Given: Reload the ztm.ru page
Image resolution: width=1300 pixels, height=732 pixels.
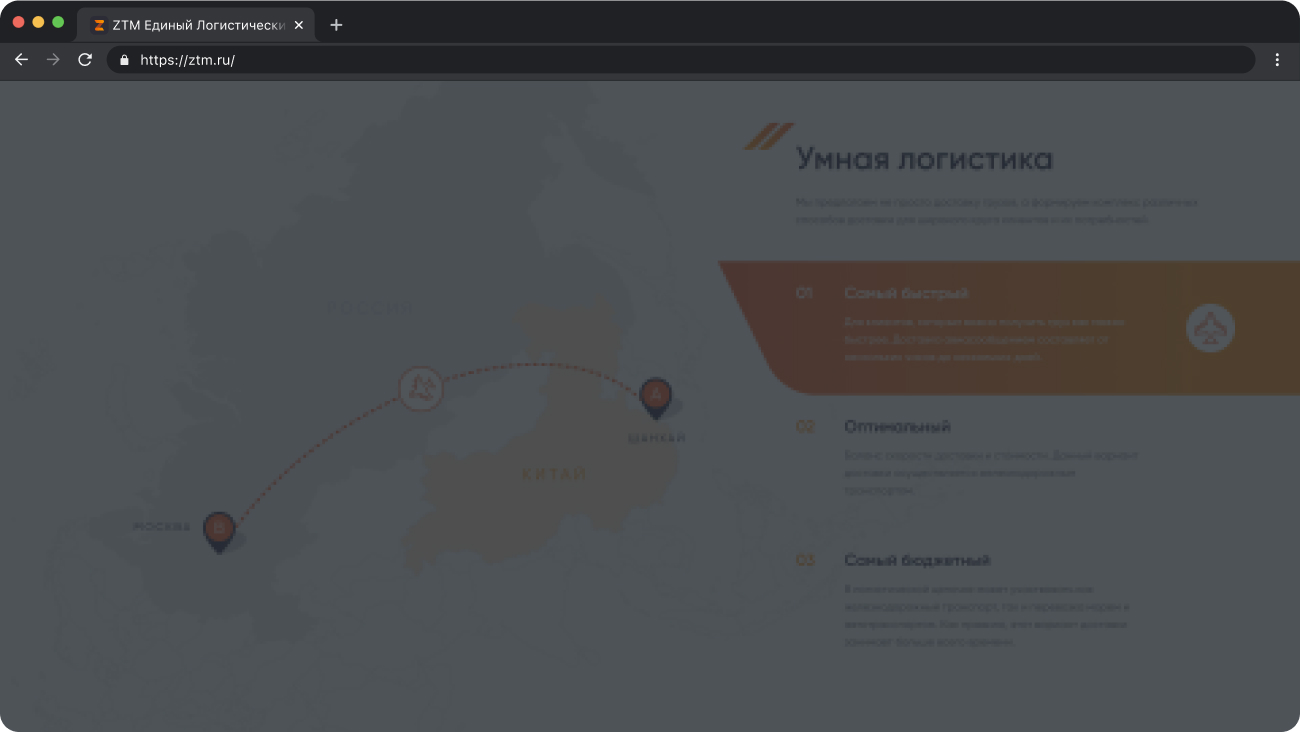Looking at the screenshot, I should pyautogui.click(x=85, y=60).
